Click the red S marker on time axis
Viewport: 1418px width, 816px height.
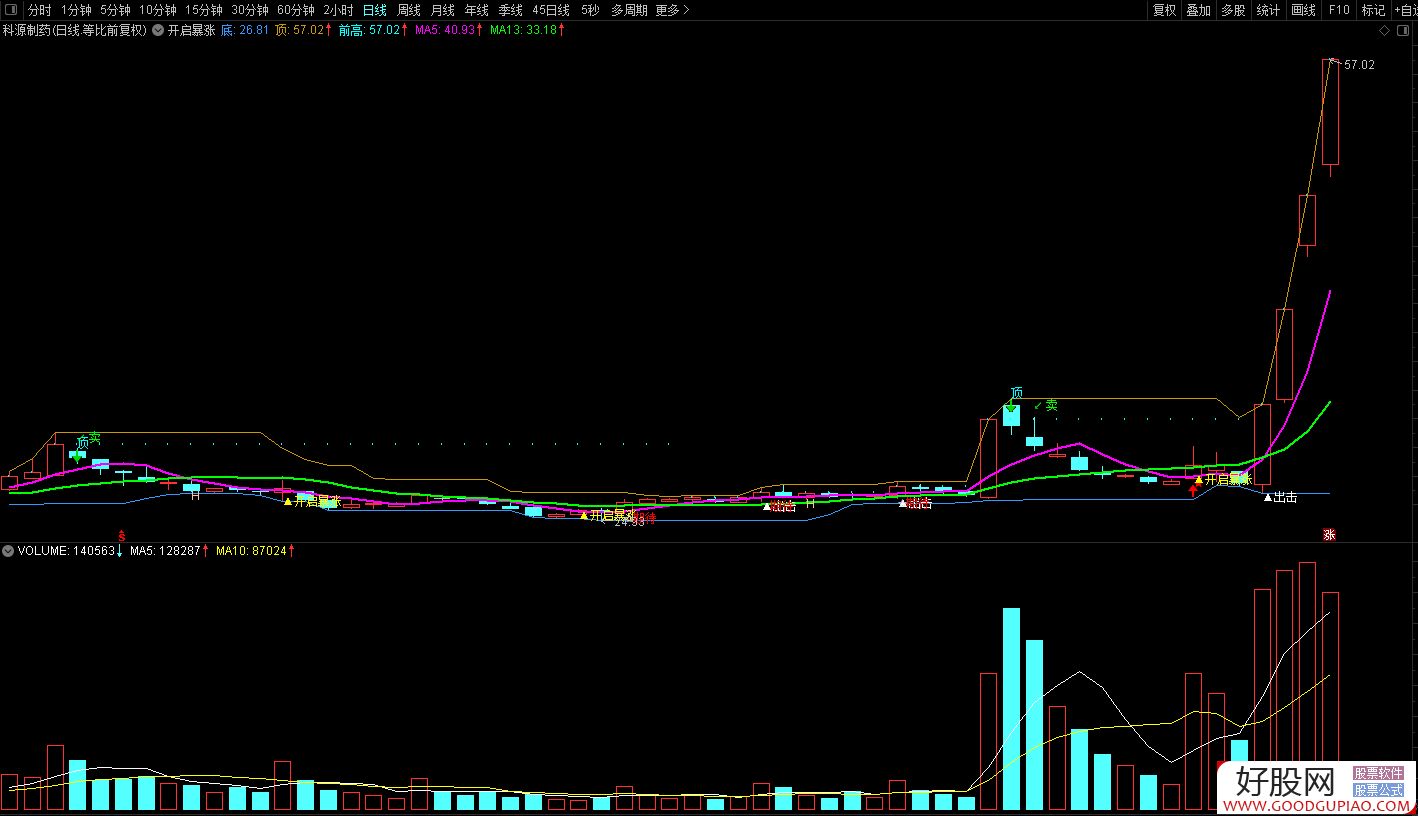pyautogui.click(x=121, y=535)
